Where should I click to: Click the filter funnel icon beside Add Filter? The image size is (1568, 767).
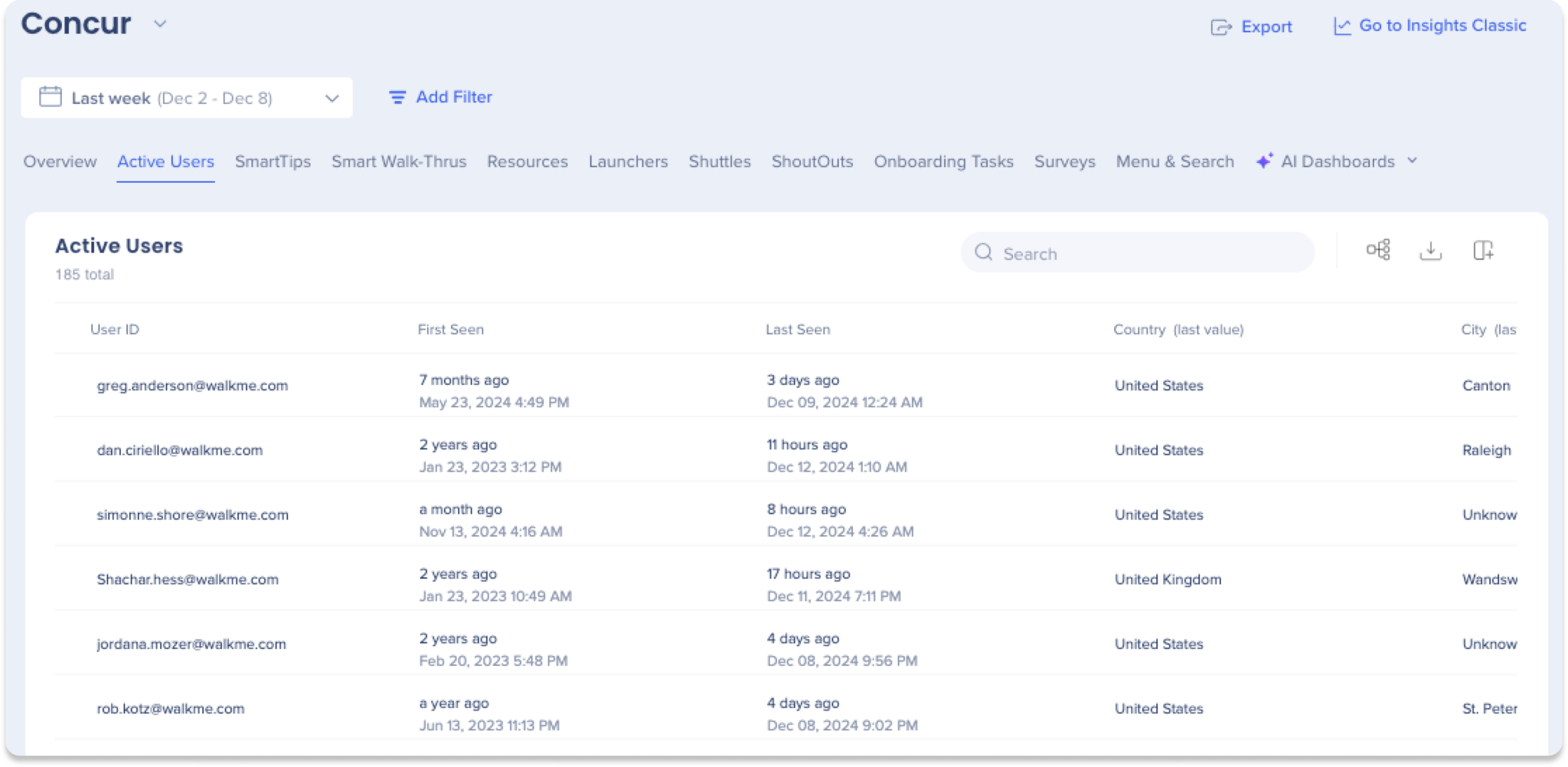coord(396,97)
